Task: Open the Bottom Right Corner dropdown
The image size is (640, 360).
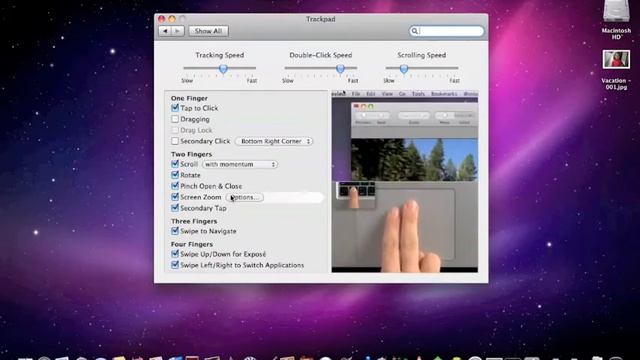Action: pos(274,141)
